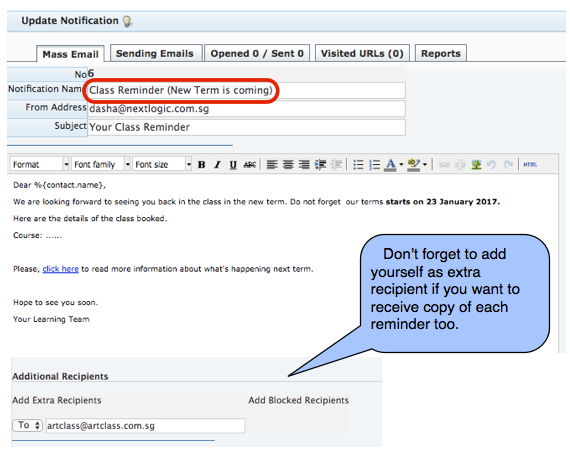Insert a numbered list
The height and width of the screenshot is (454, 570).
[x=374, y=165]
